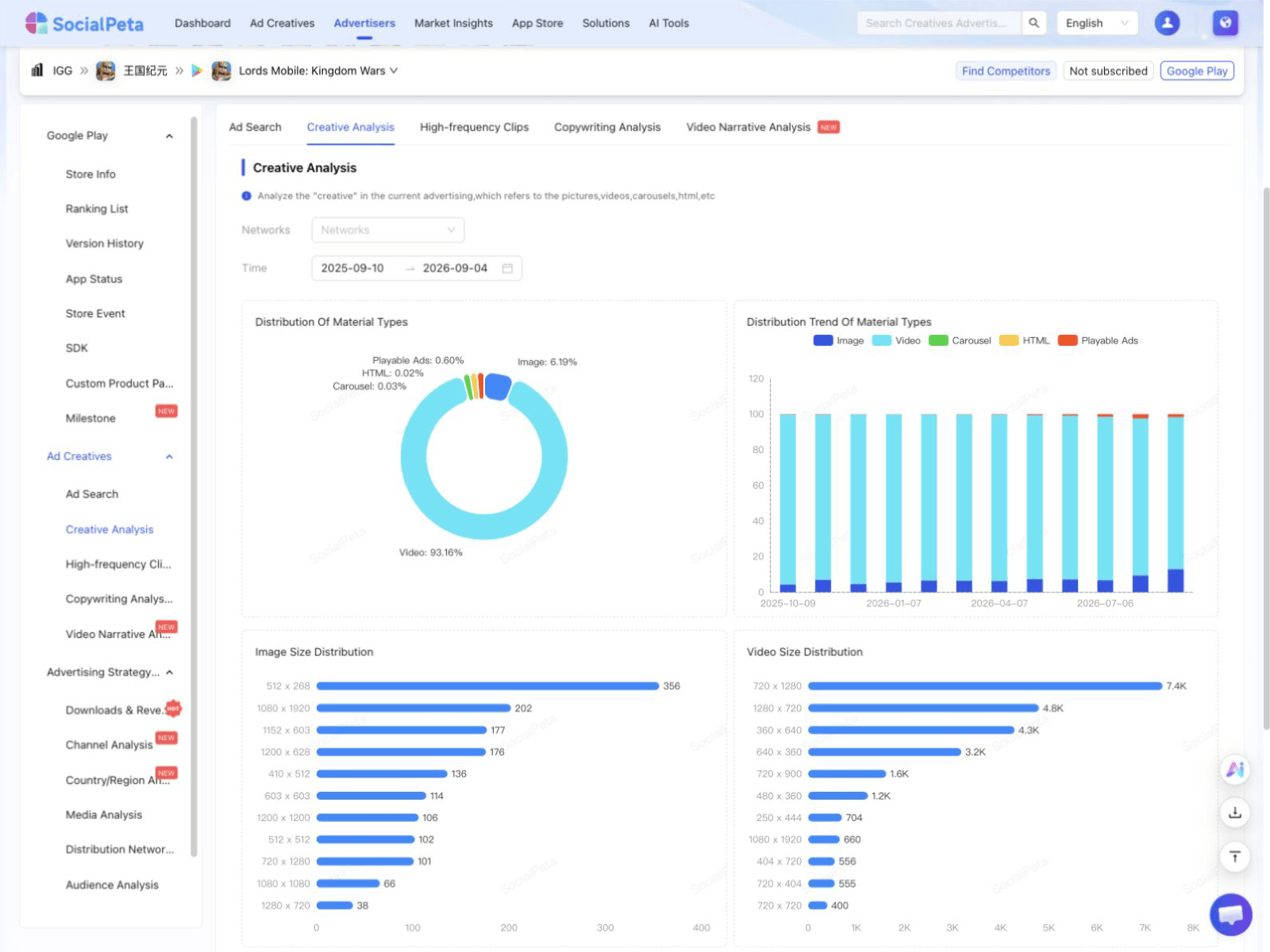
Task: Open the chat support bubble
Action: pyautogui.click(x=1231, y=915)
